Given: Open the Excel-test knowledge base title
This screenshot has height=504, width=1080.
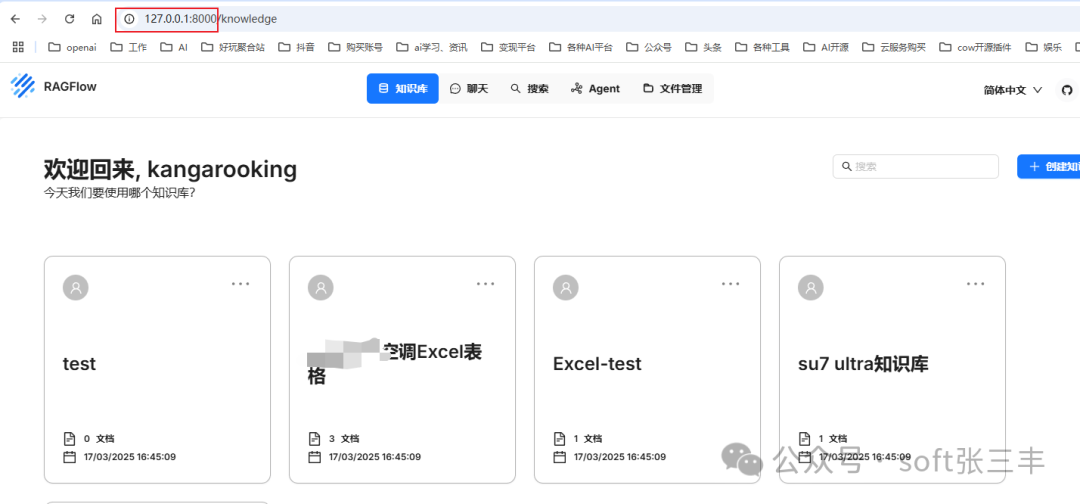Looking at the screenshot, I should pos(597,364).
